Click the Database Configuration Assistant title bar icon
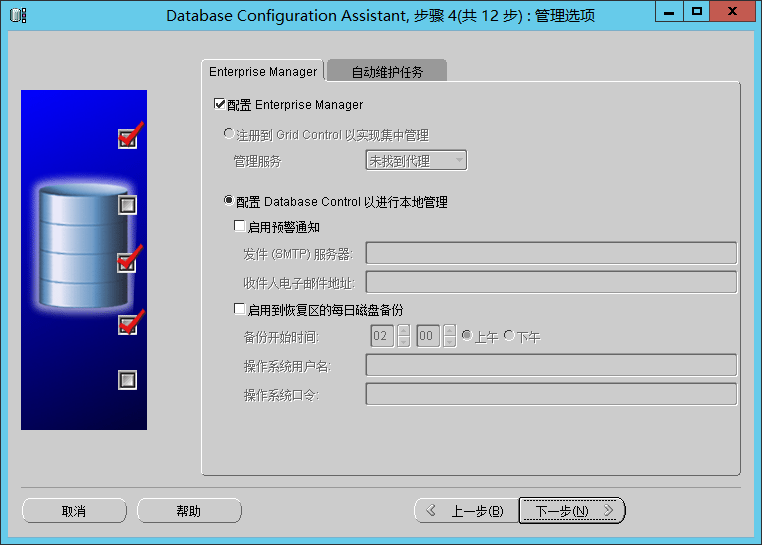This screenshot has width=762, height=545. click(18, 15)
